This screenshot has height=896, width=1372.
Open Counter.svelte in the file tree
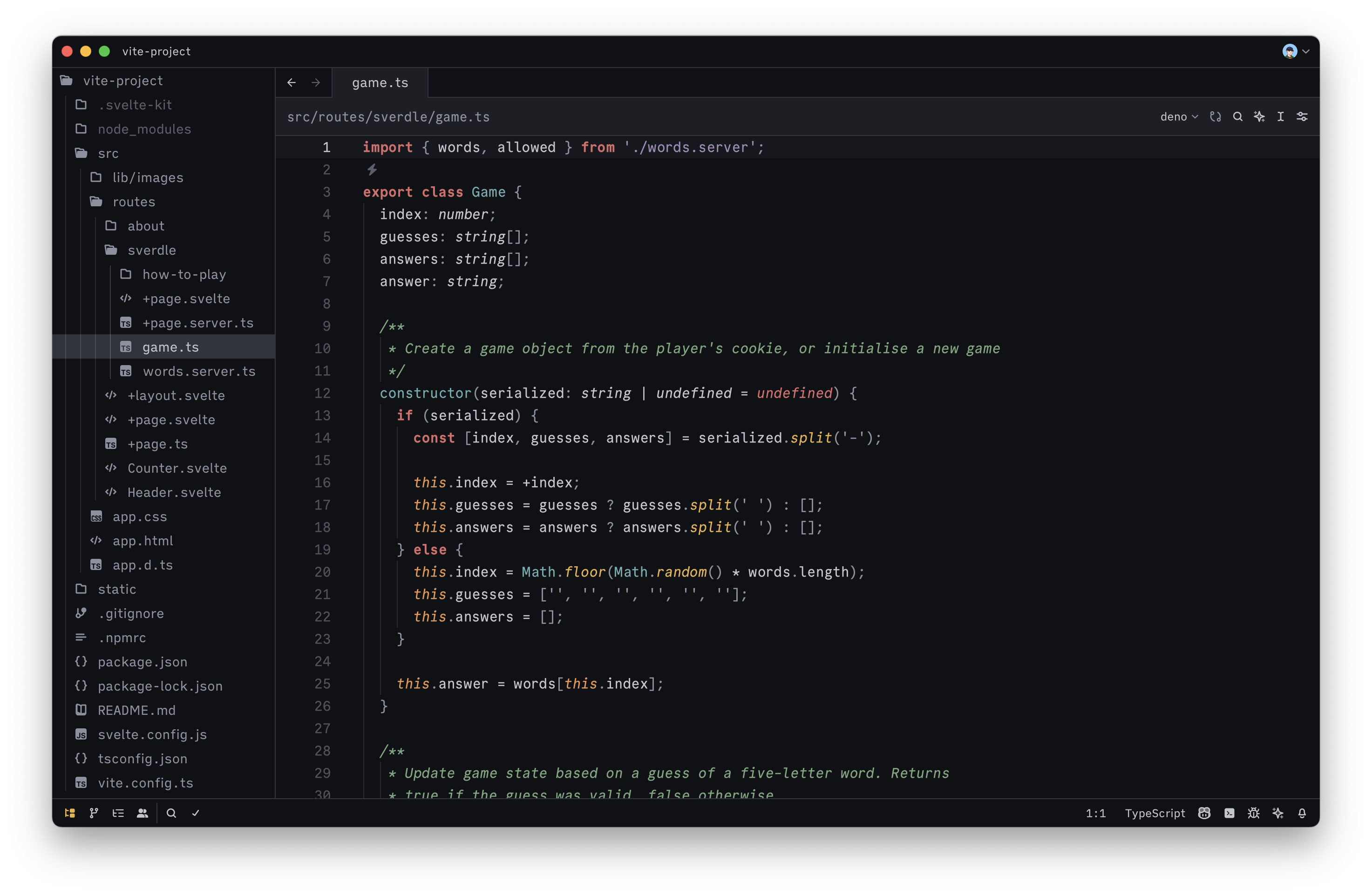click(163, 468)
